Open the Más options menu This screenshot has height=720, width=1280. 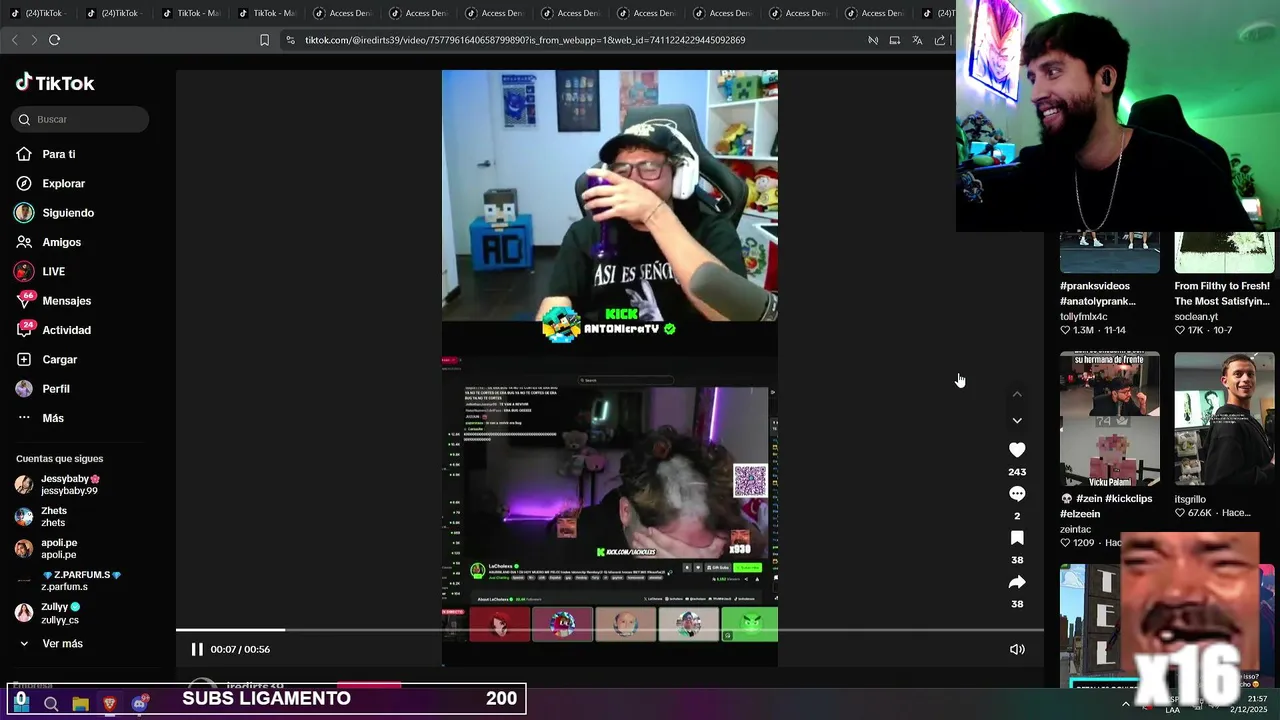point(40,418)
